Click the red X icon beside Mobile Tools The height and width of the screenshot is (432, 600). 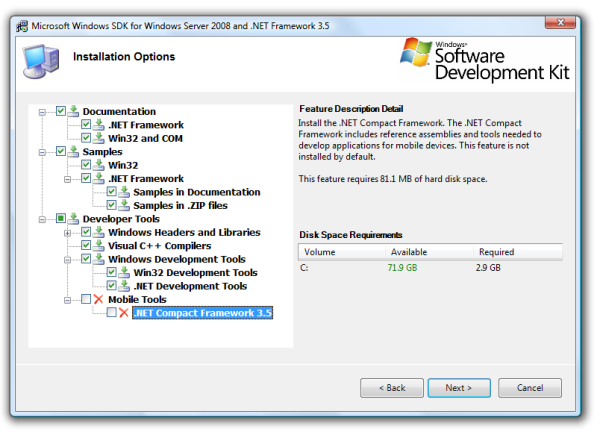point(99,299)
